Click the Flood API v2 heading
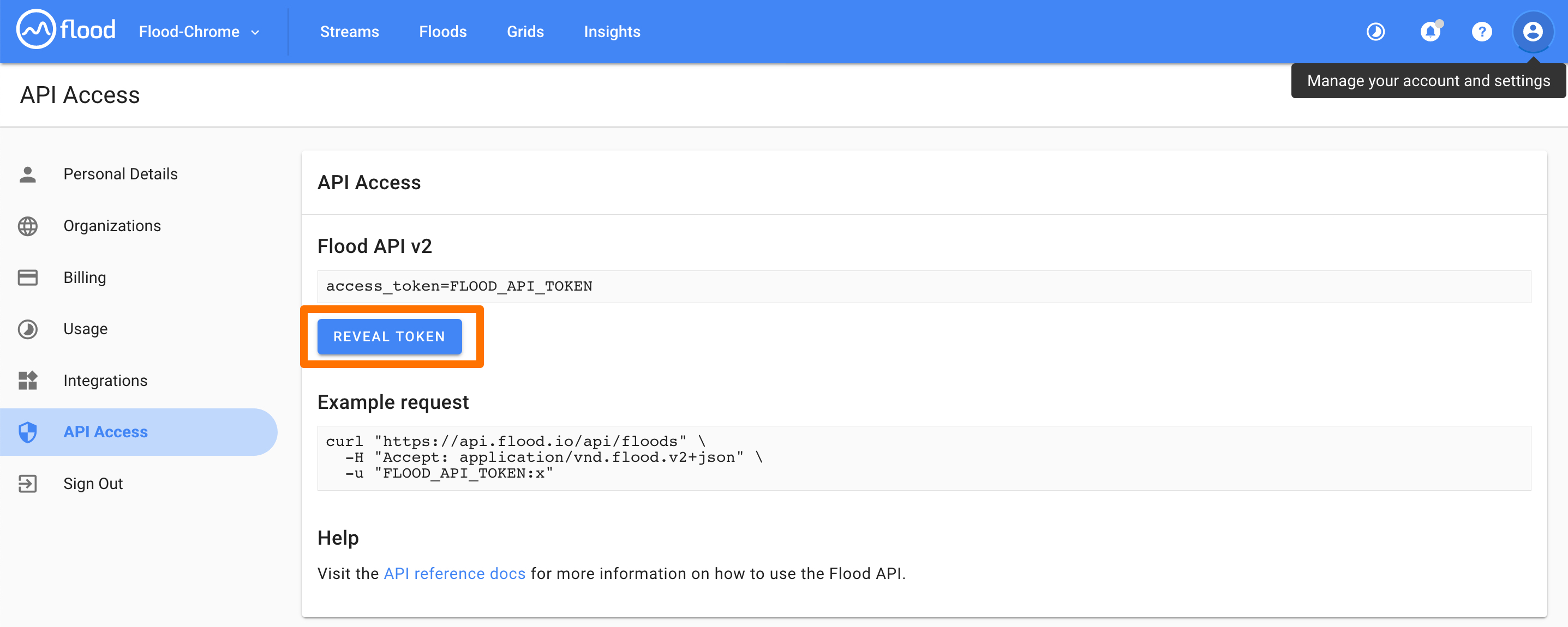The image size is (1568, 627). [x=374, y=246]
